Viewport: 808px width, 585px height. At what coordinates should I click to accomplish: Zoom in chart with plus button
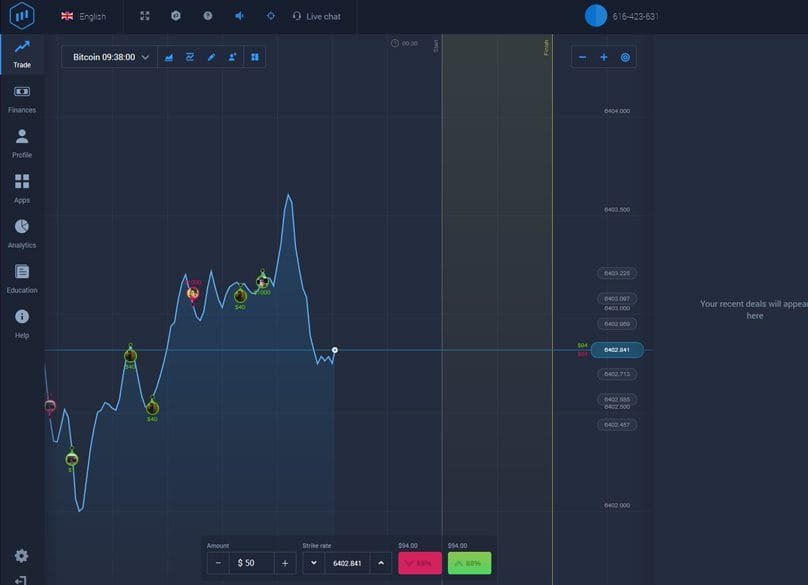pos(604,57)
